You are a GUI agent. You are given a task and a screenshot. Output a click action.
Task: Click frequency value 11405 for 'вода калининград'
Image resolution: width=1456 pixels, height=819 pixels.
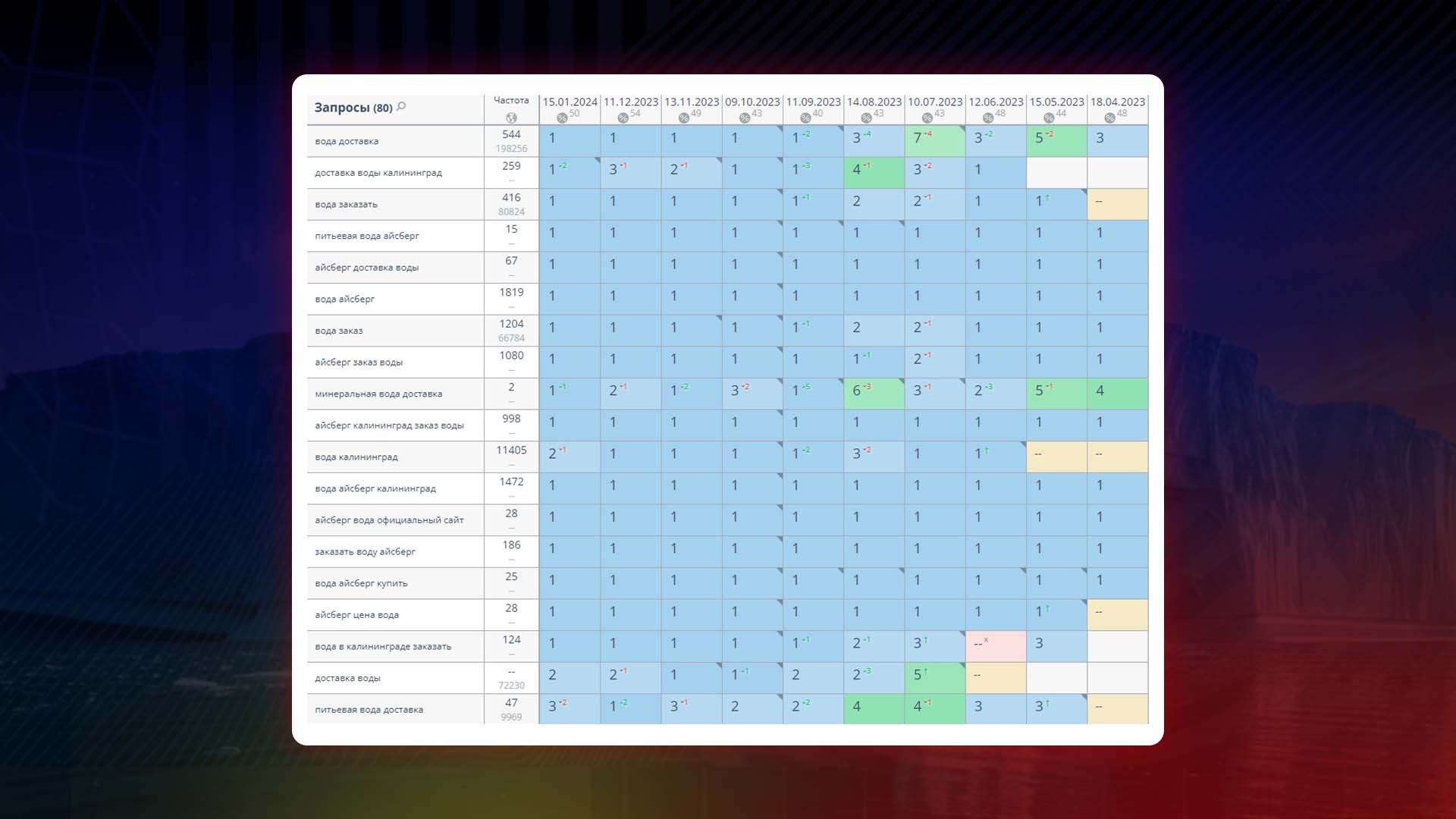[x=511, y=450]
